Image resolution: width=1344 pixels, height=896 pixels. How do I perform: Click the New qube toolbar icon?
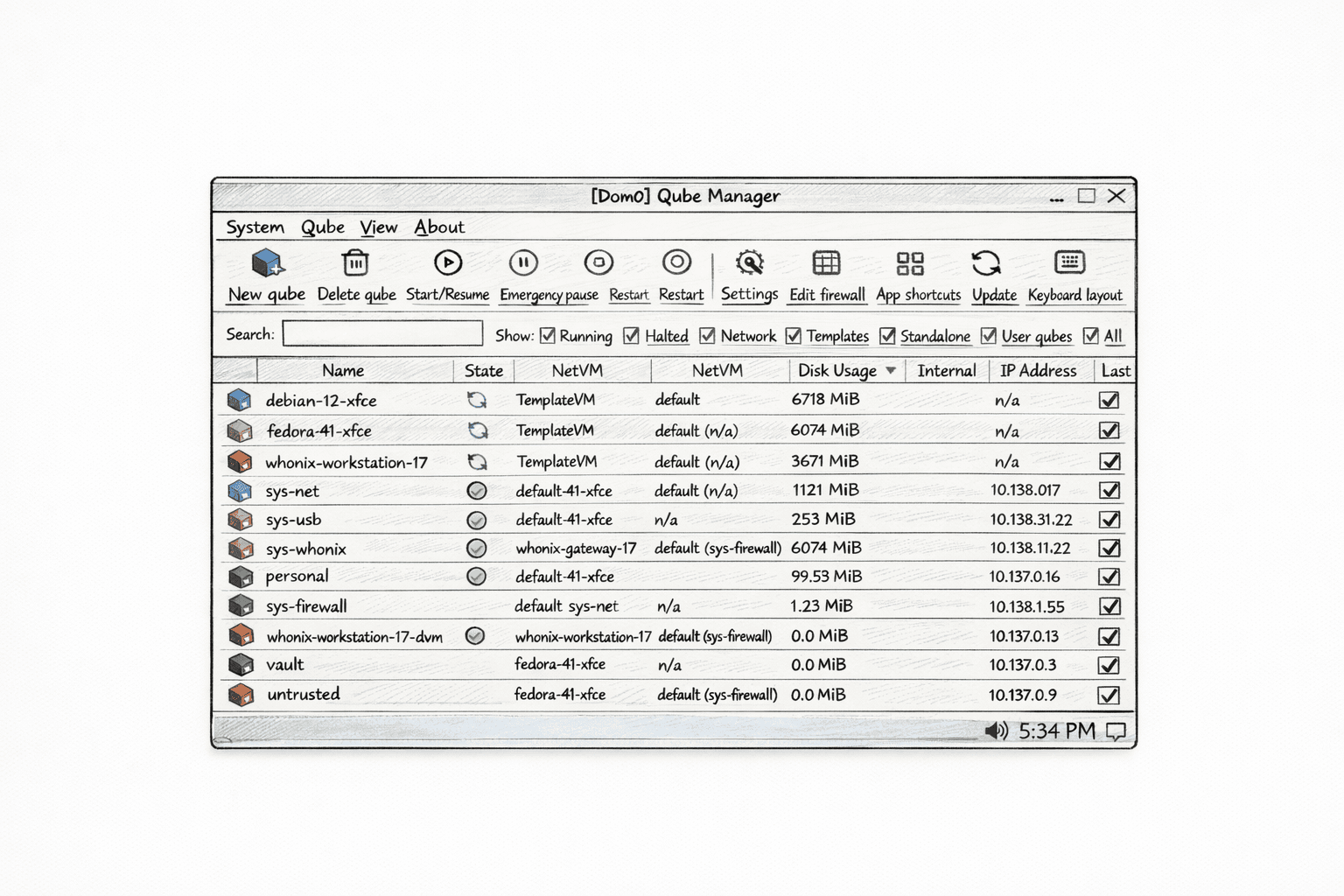[268, 262]
